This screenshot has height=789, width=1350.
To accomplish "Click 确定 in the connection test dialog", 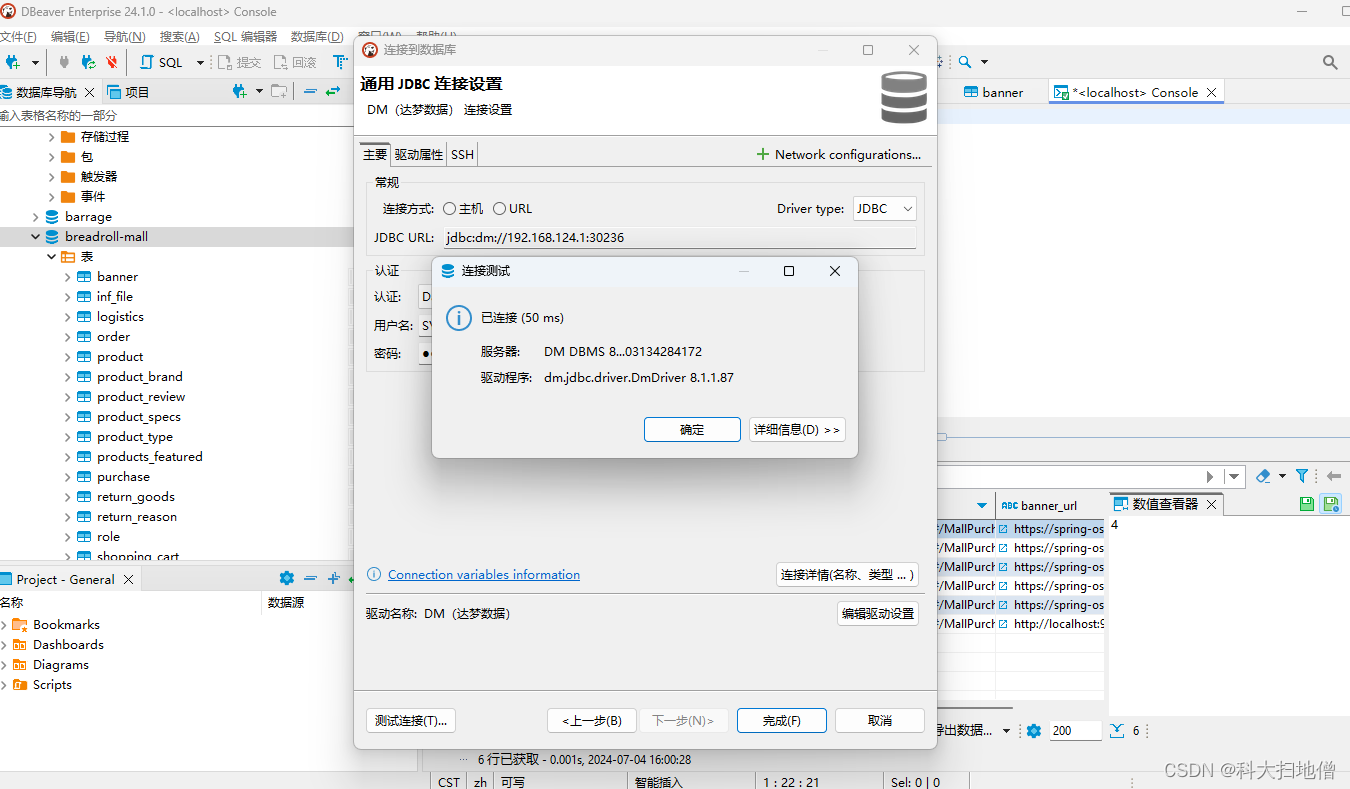I will pos(692,430).
